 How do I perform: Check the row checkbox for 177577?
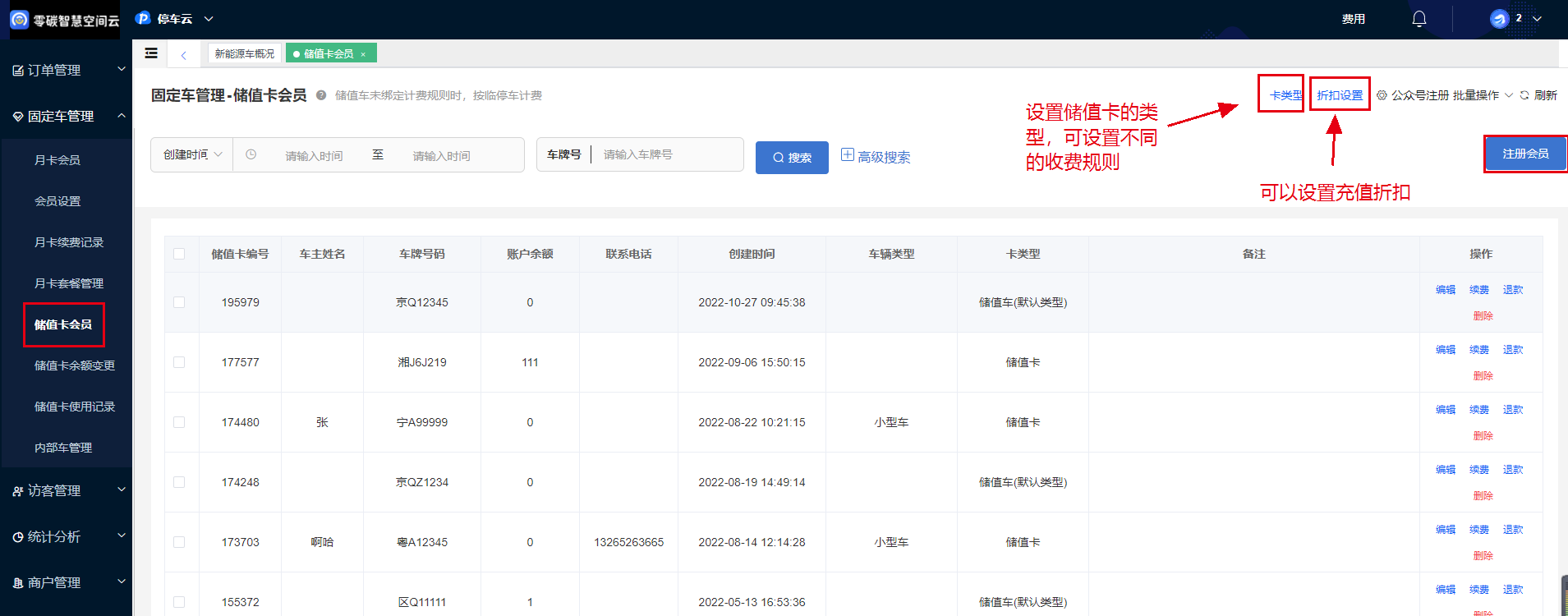point(179,362)
